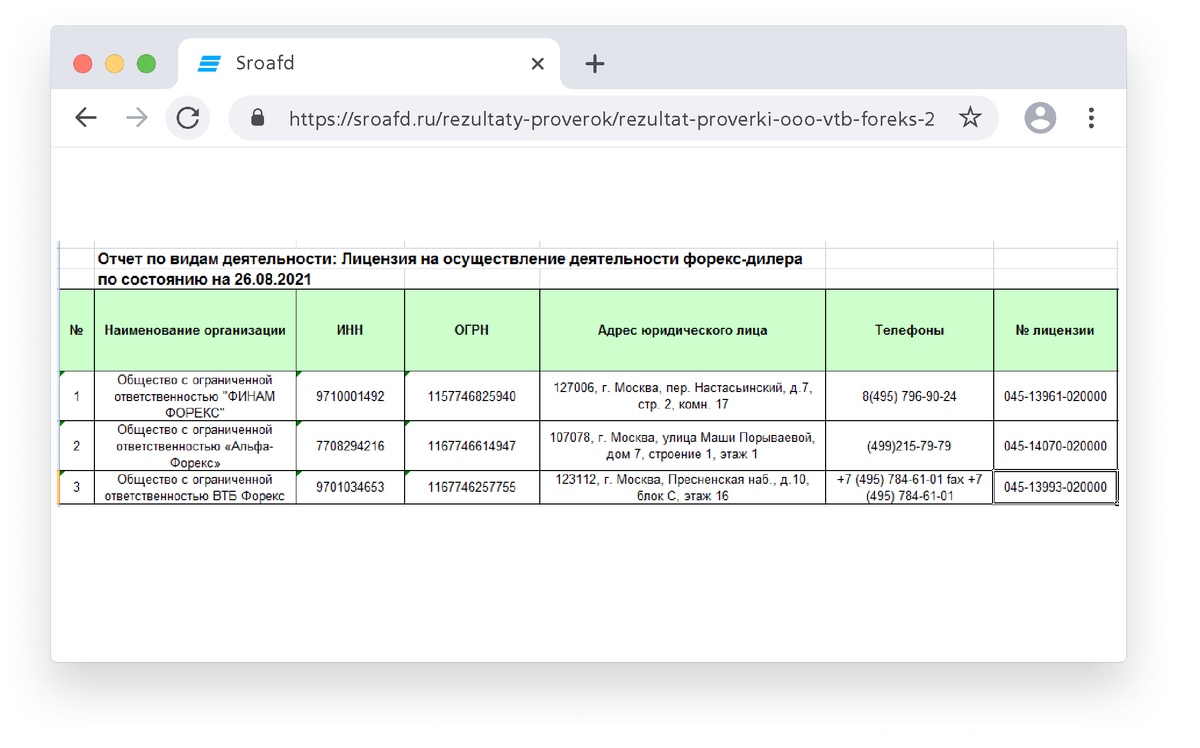Viewport: 1200px width, 748px height.
Task: Go forward using the forward arrow
Action: coord(137,118)
